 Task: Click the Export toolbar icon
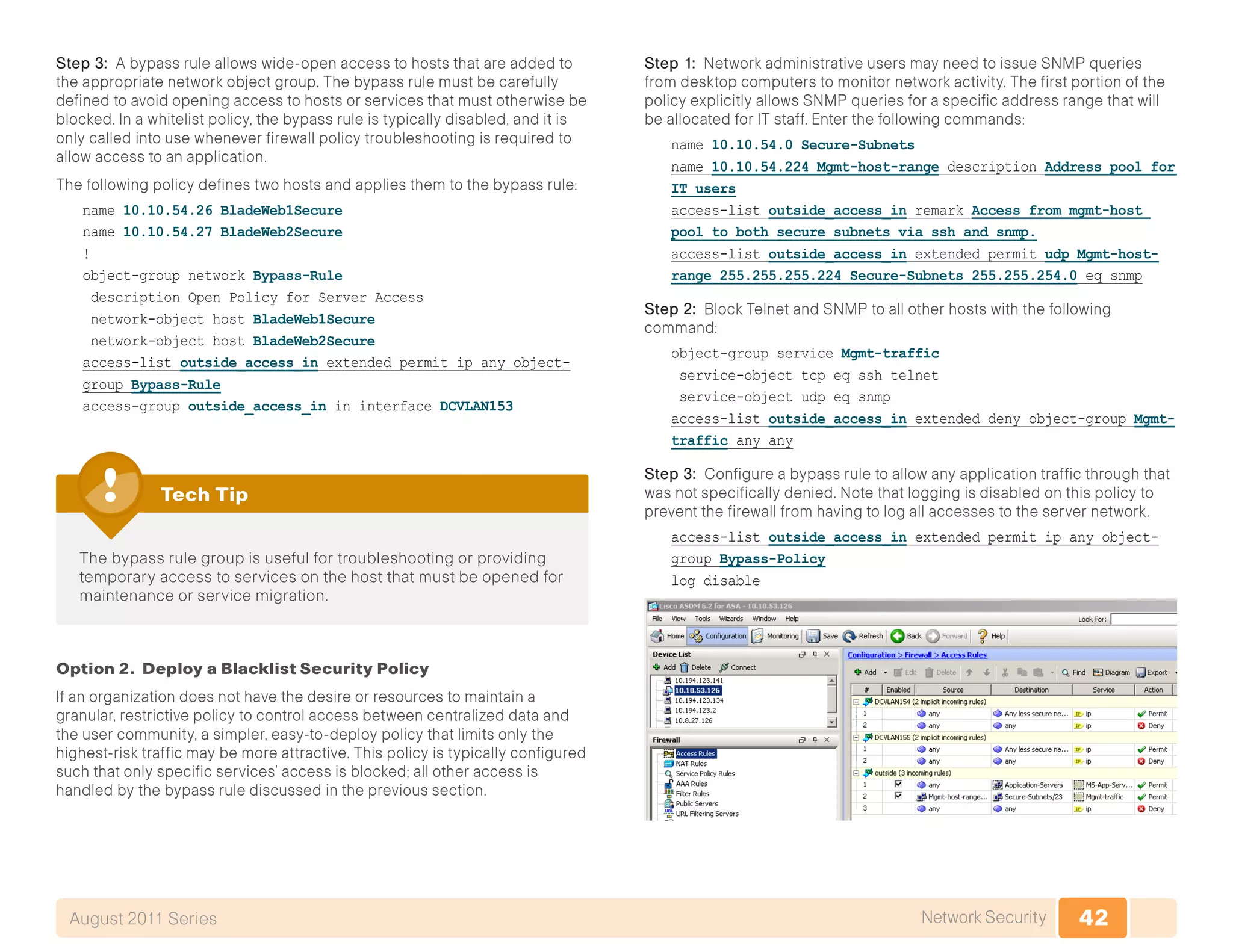[x=1151, y=672]
